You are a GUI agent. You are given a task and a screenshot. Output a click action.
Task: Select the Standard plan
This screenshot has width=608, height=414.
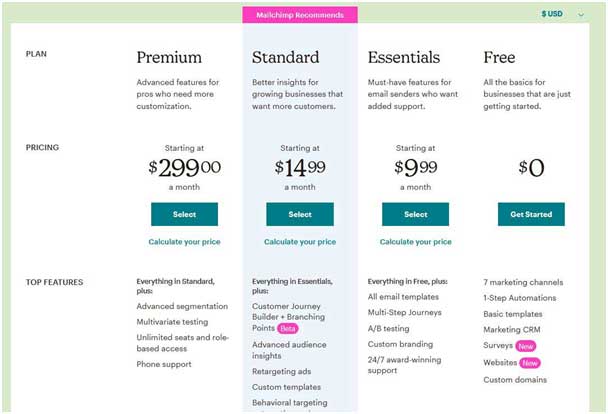coord(300,214)
